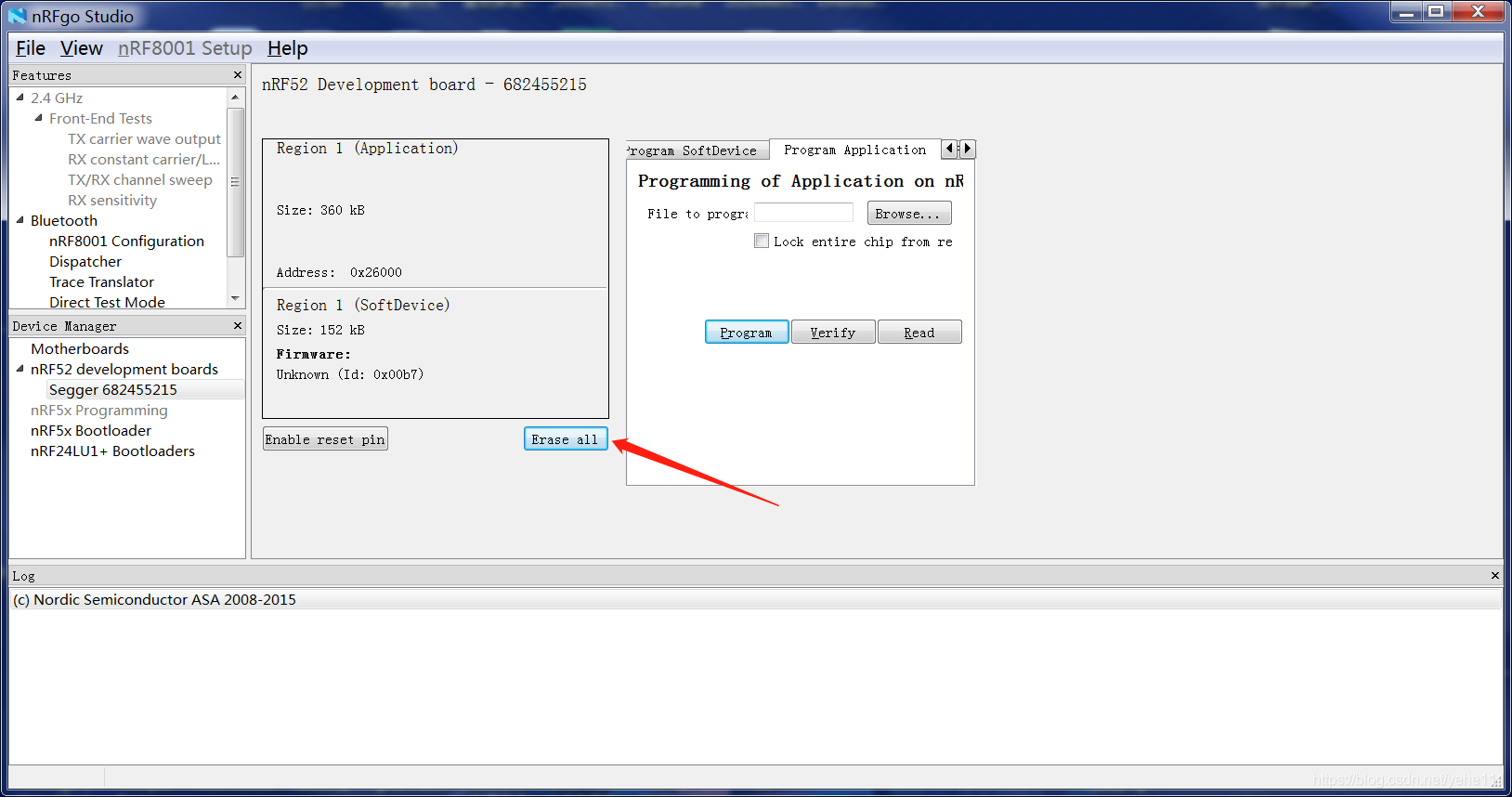Click the Nordic Semiconductor copyright log line
The height and width of the screenshot is (797, 1512).
click(x=155, y=599)
